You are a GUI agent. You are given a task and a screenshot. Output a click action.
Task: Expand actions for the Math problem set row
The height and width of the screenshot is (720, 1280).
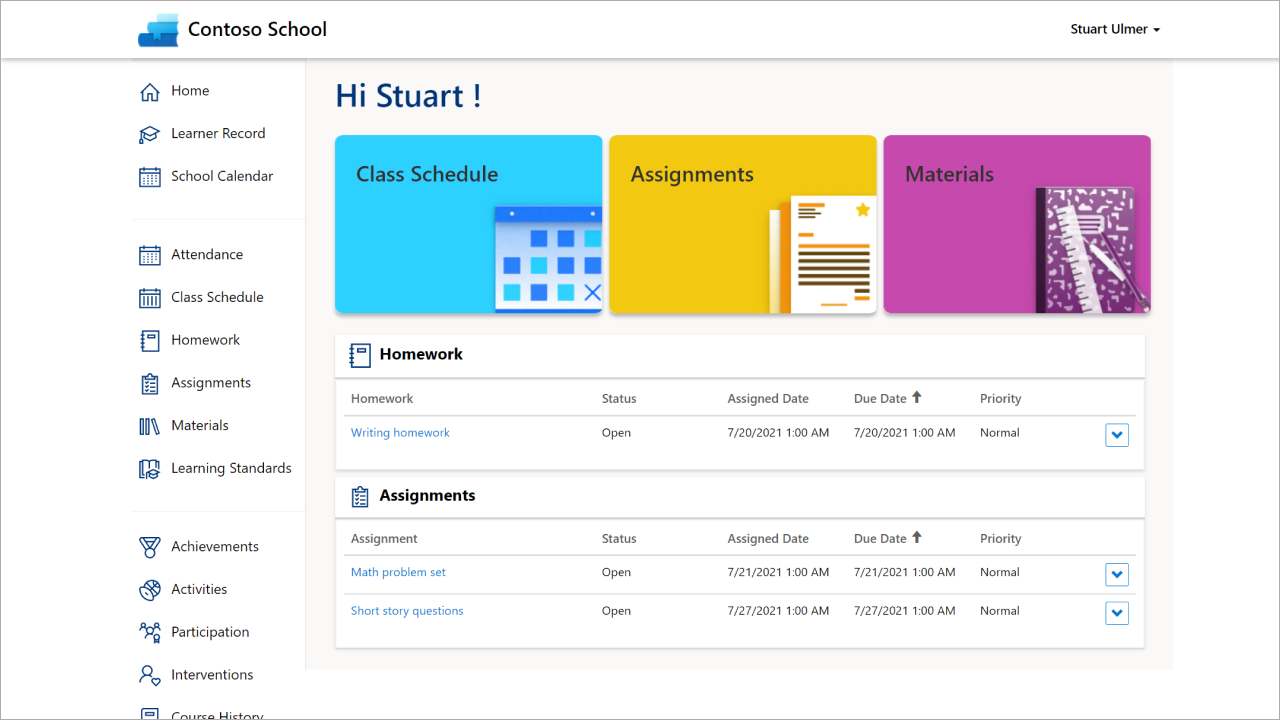tap(1116, 574)
